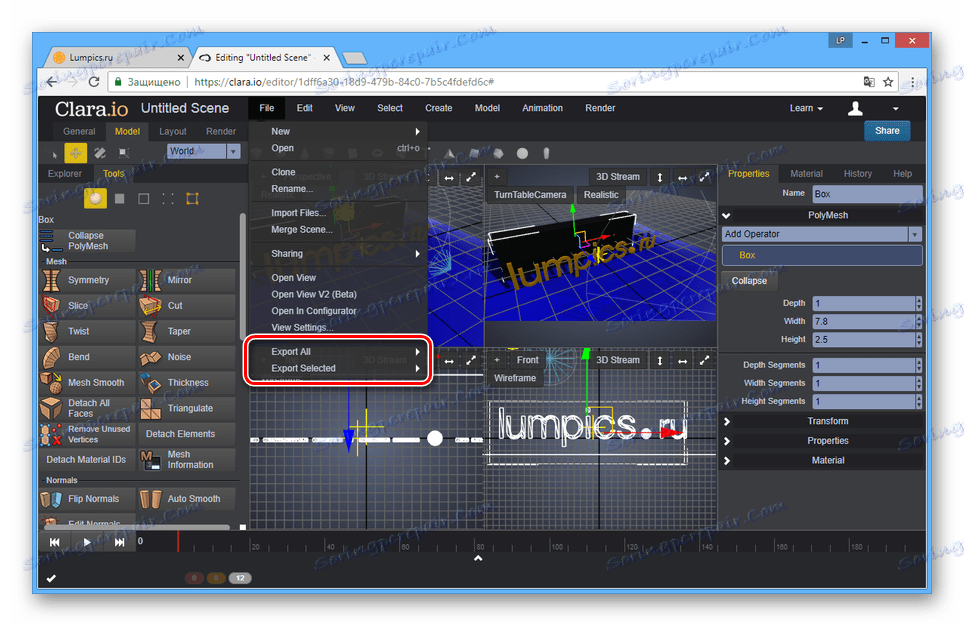Edit the Name field containing Box
This screenshot has width=964, height=626.
[x=867, y=194]
